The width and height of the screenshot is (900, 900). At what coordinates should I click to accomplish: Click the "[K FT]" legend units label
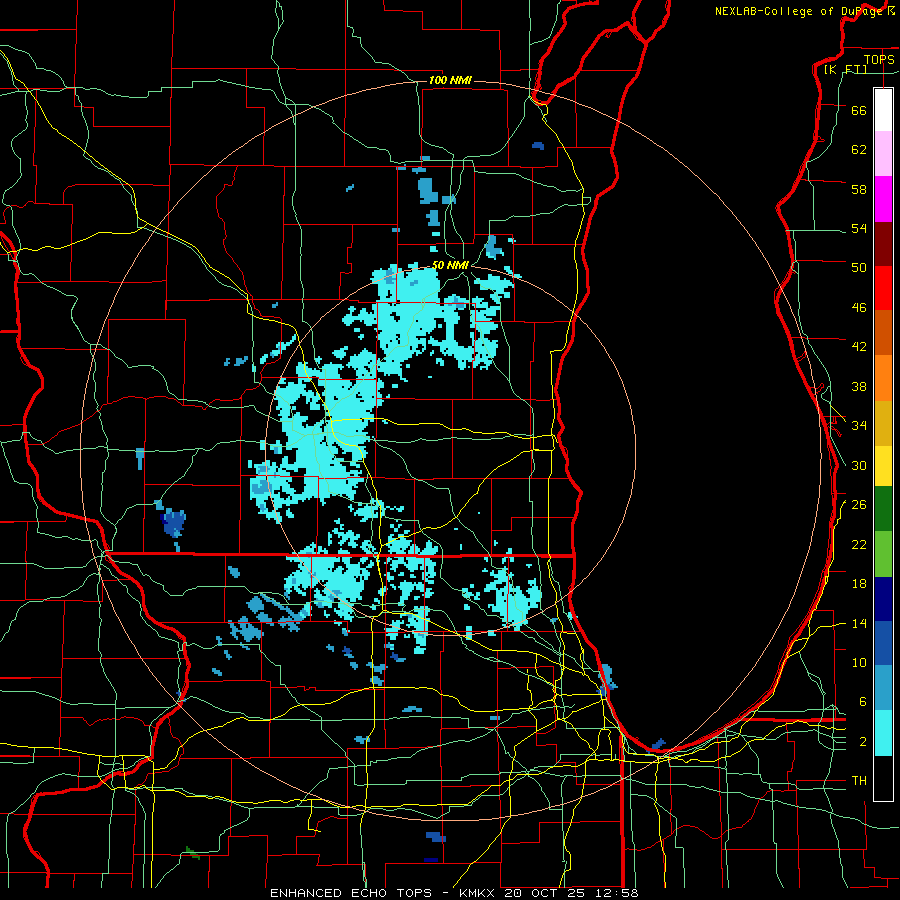(x=845, y=69)
